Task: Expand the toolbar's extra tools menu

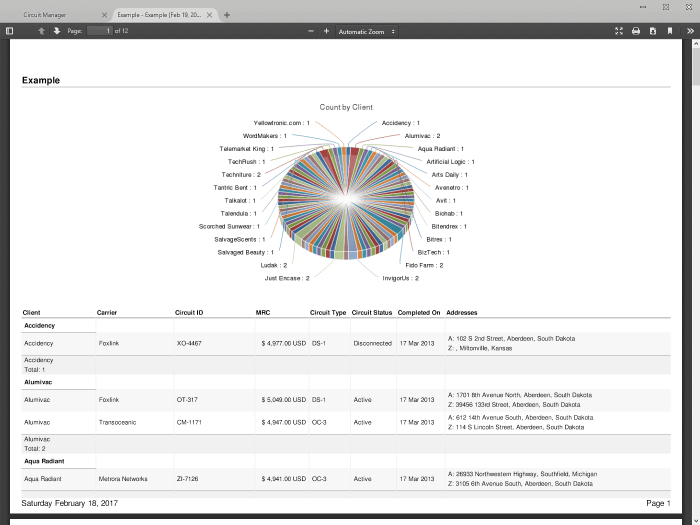Action: (690, 31)
